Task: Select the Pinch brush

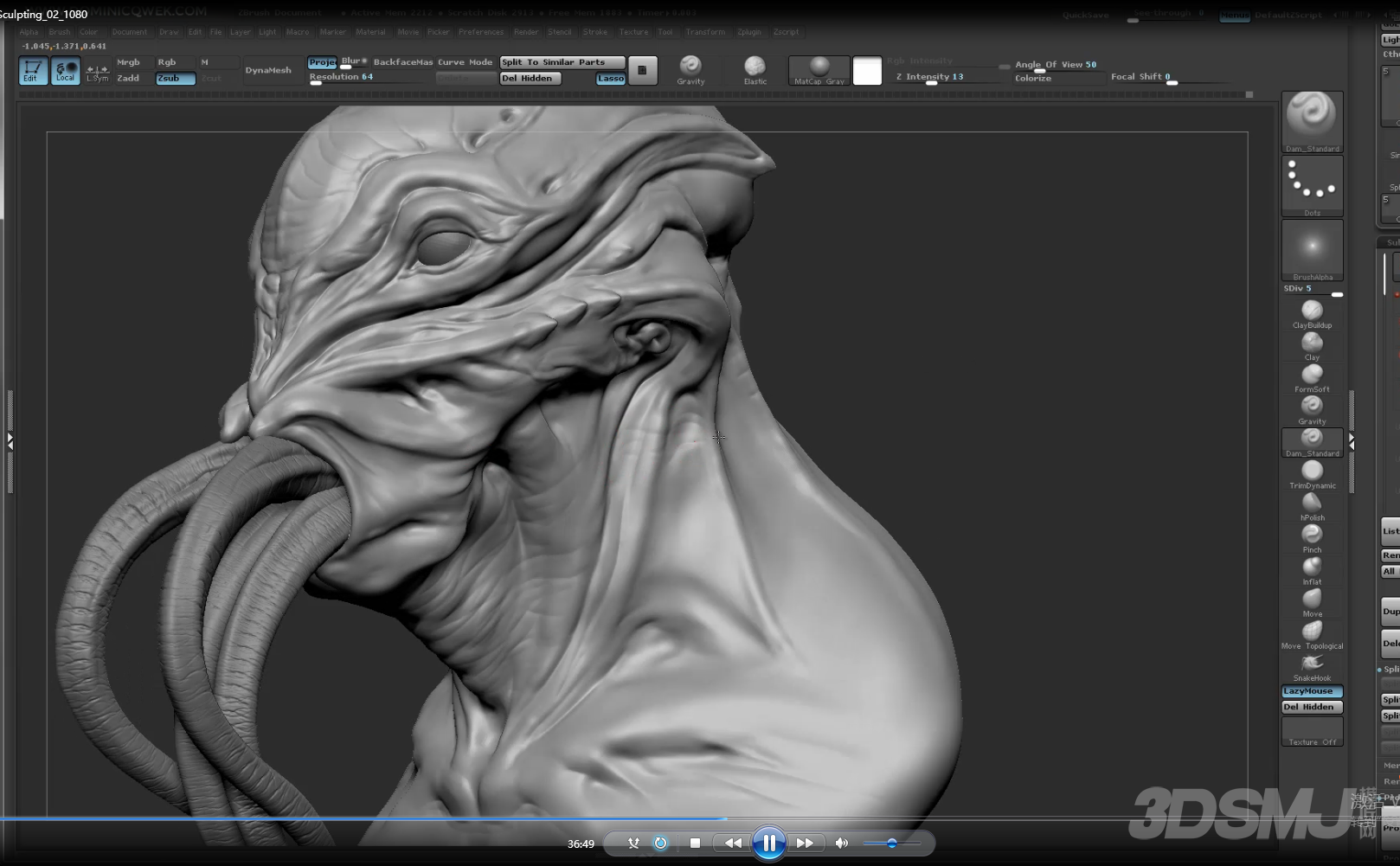Action: [x=1312, y=538]
